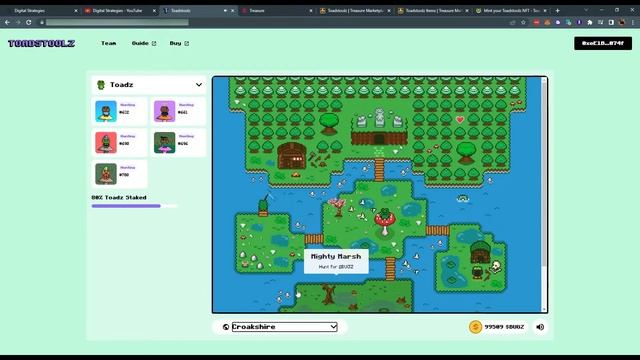
Task: Switch to the Toadstoolz Items Treasure tab
Action: pos(433,11)
